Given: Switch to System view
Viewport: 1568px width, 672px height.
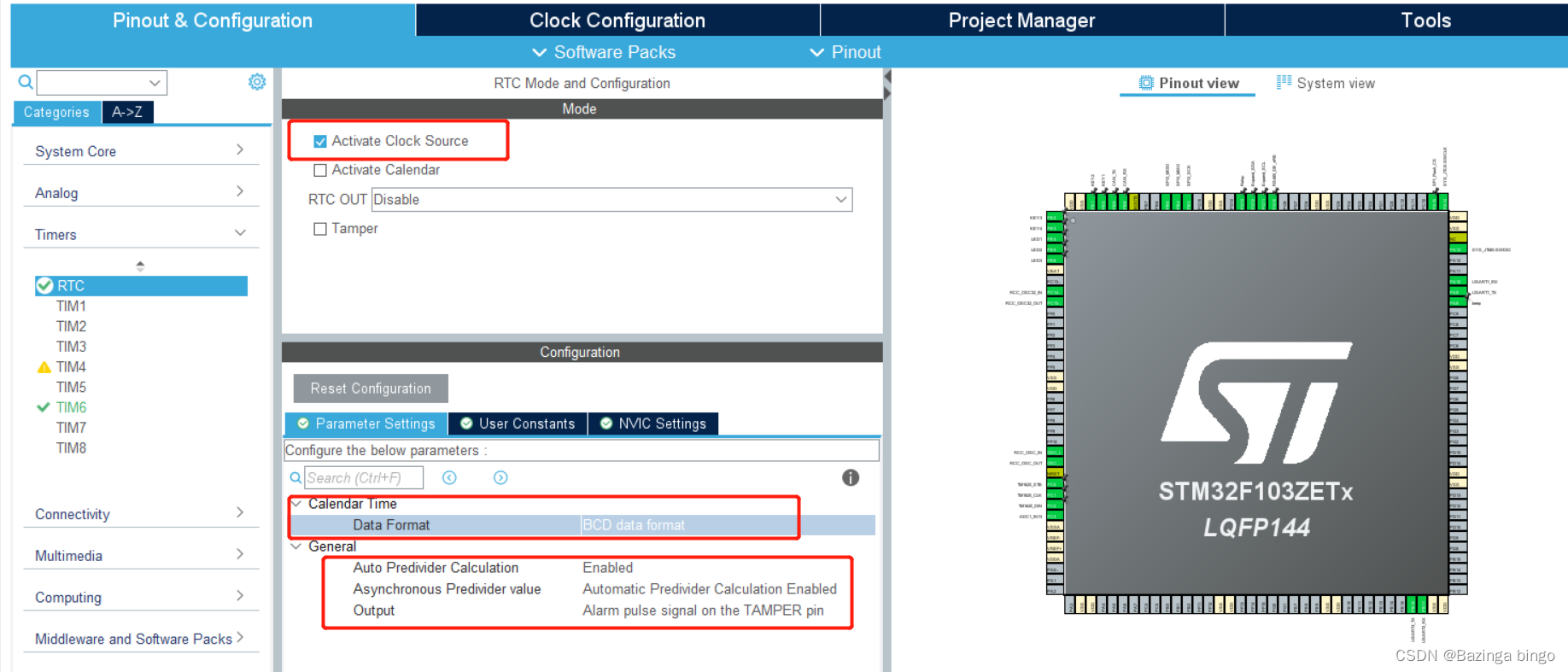Looking at the screenshot, I should tap(1325, 83).
